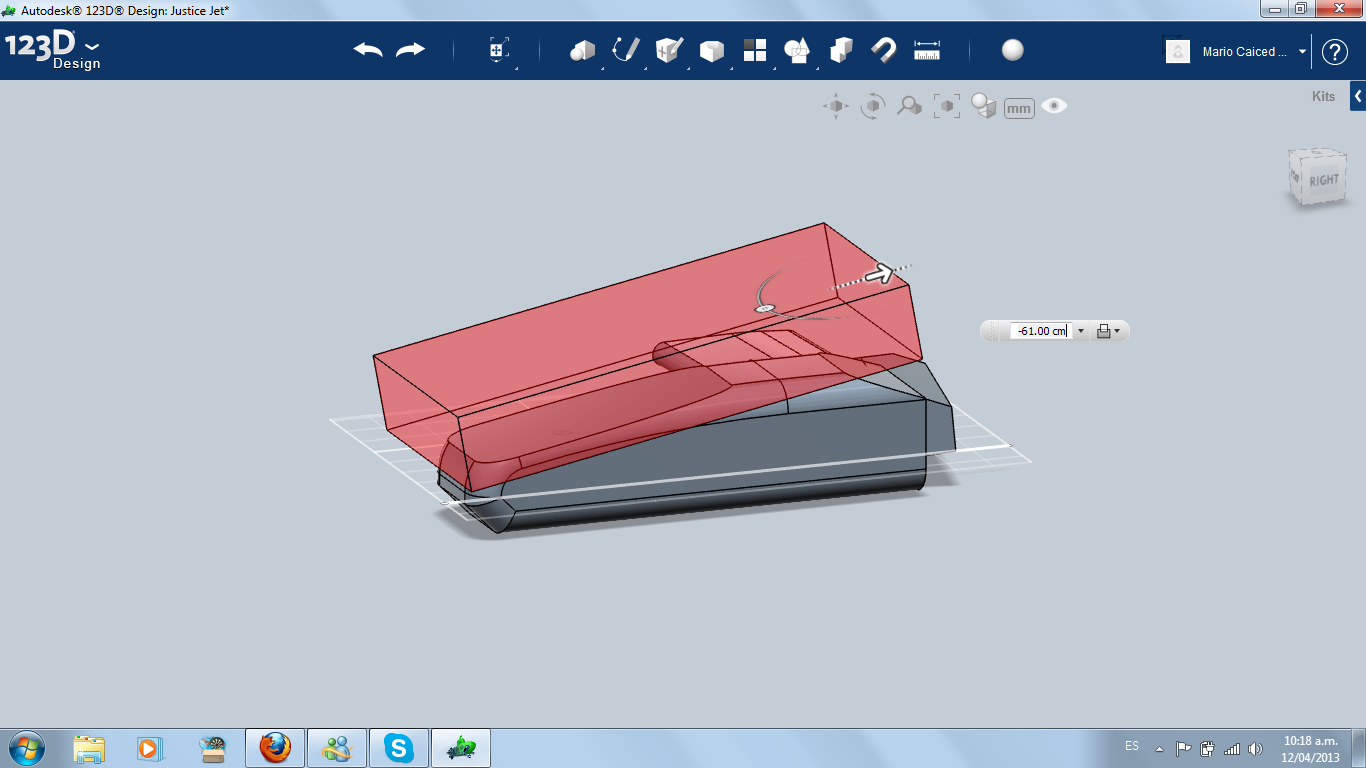Toggle the eye visibility options
The image size is (1366, 768).
point(1054,106)
